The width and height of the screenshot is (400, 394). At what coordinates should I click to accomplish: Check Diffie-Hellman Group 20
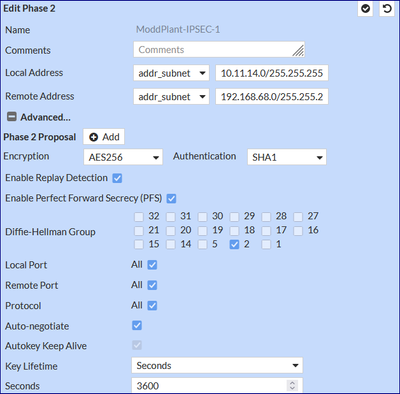coord(171,231)
